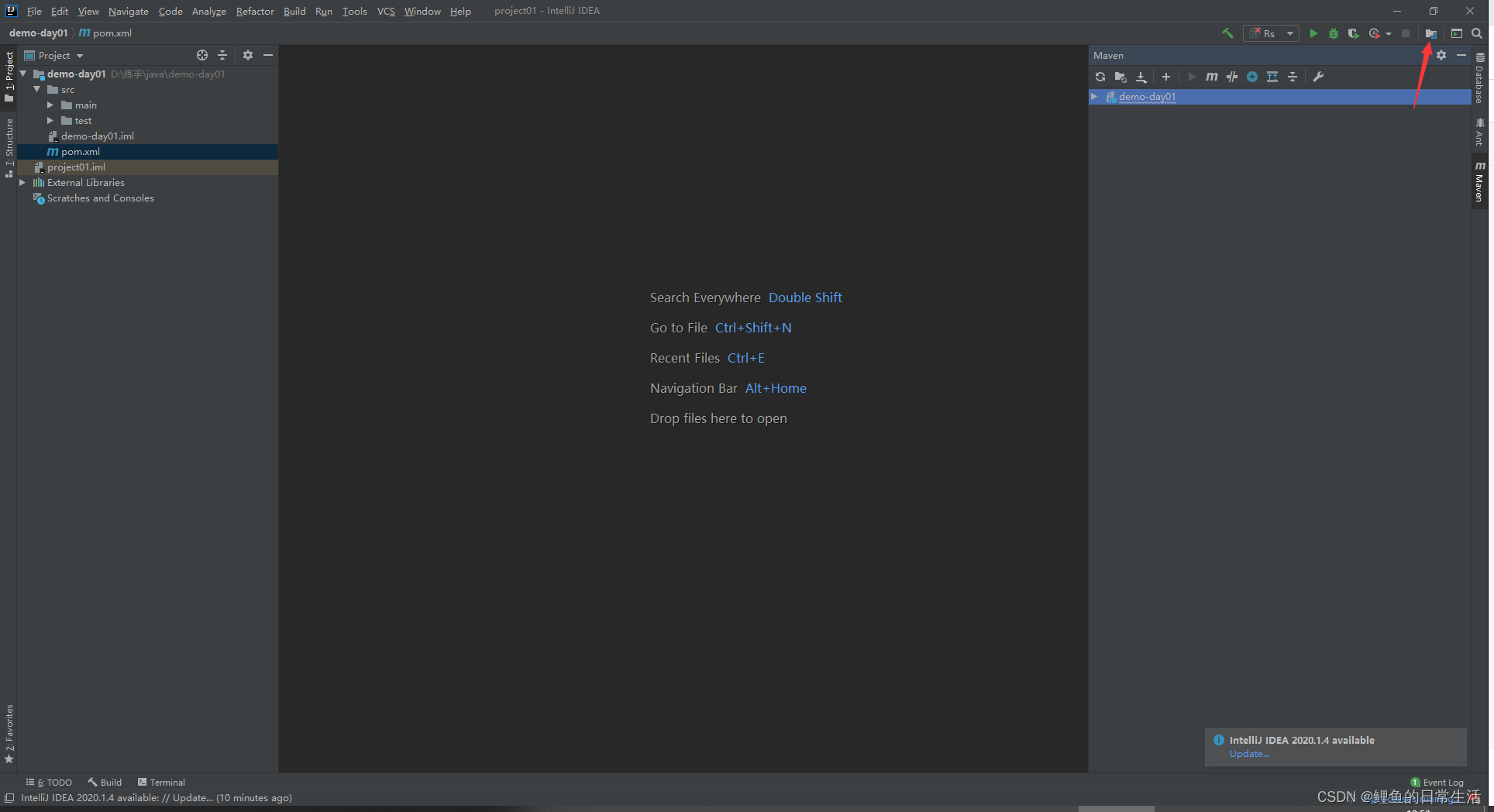Open the Tools menu
Image resolution: width=1494 pixels, height=812 pixels.
click(x=354, y=11)
